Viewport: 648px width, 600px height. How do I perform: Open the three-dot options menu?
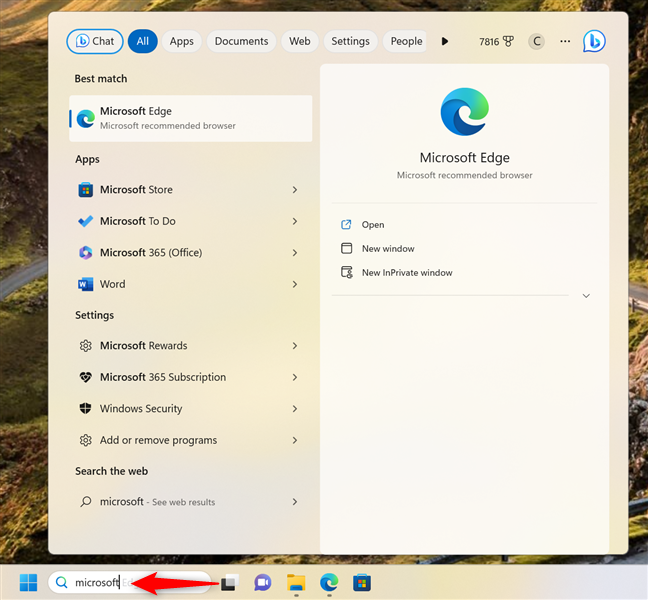coord(565,41)
